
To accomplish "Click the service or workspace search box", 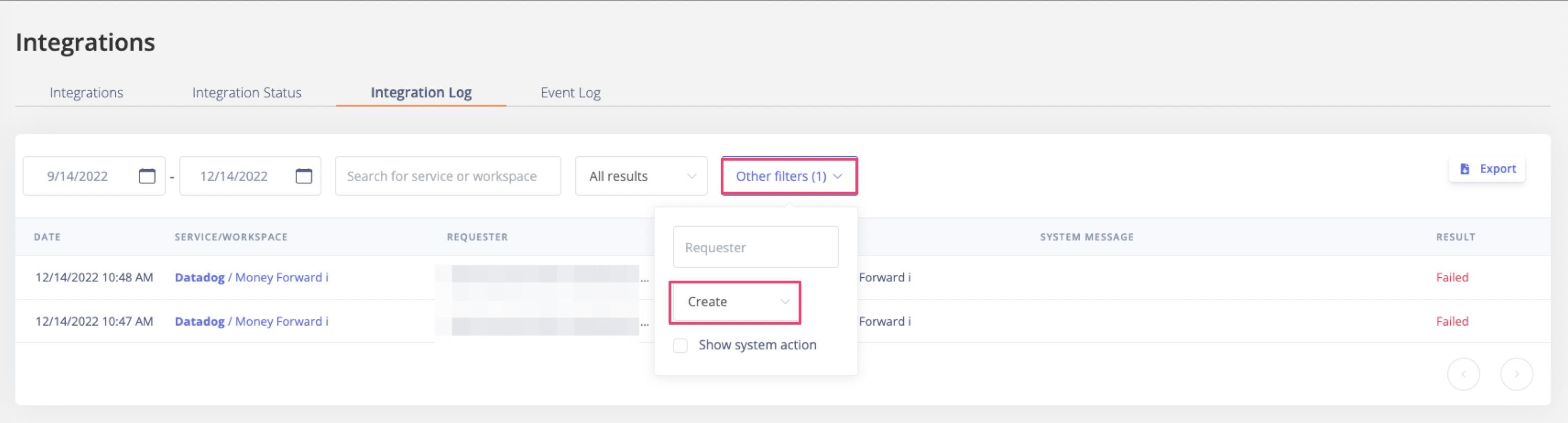I will (448, 176).
